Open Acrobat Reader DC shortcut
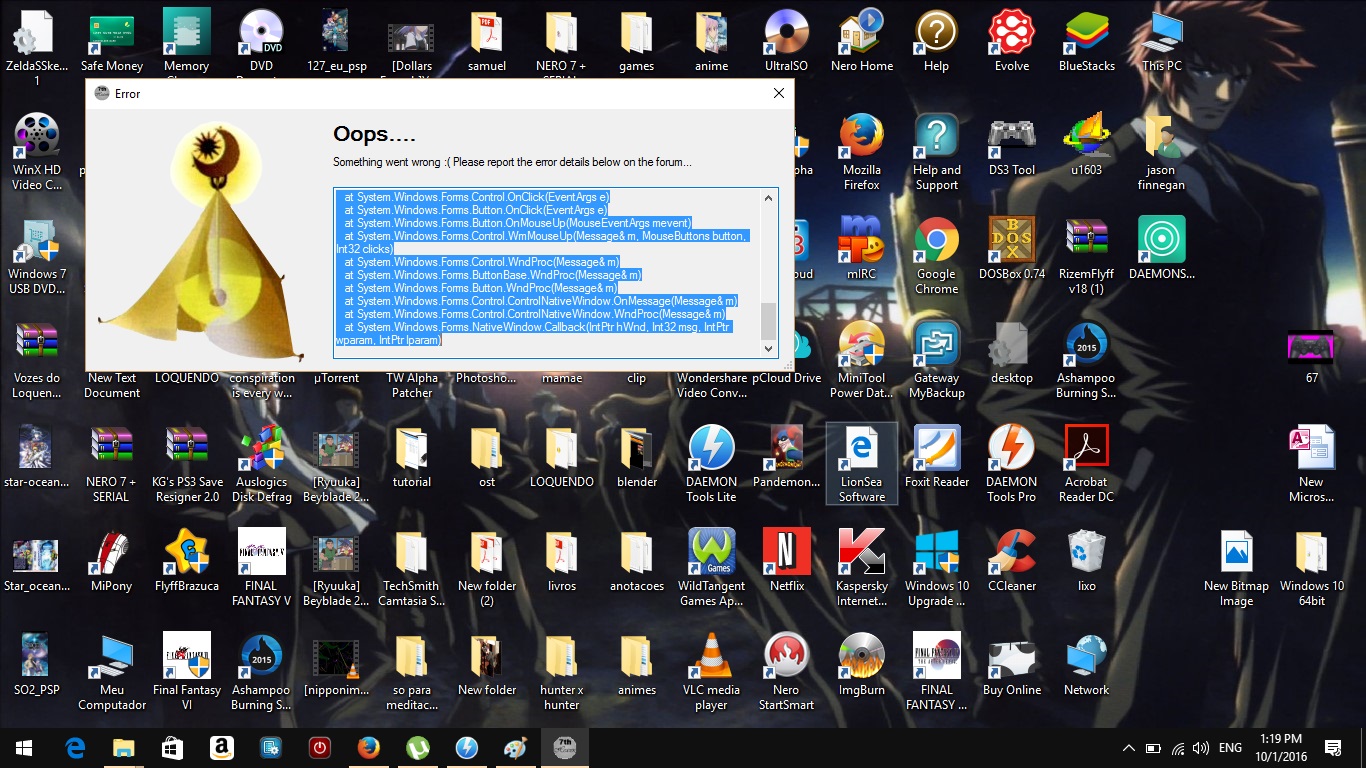Viewport: 1366px width, 768px height. pyautogui.click(x=1087, y=465)
